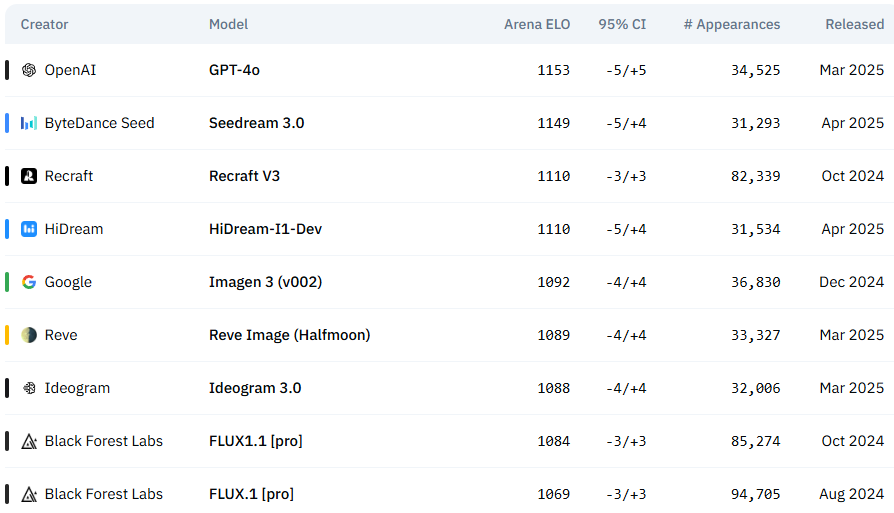Click the appearances count 31,293
The image size is (894, 513).
[x=755, y=123]
